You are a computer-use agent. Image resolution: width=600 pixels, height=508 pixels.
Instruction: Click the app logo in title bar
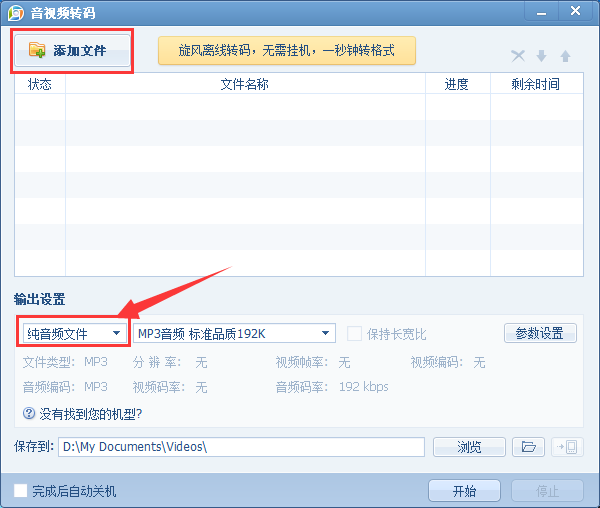click(x=16, y=13)
